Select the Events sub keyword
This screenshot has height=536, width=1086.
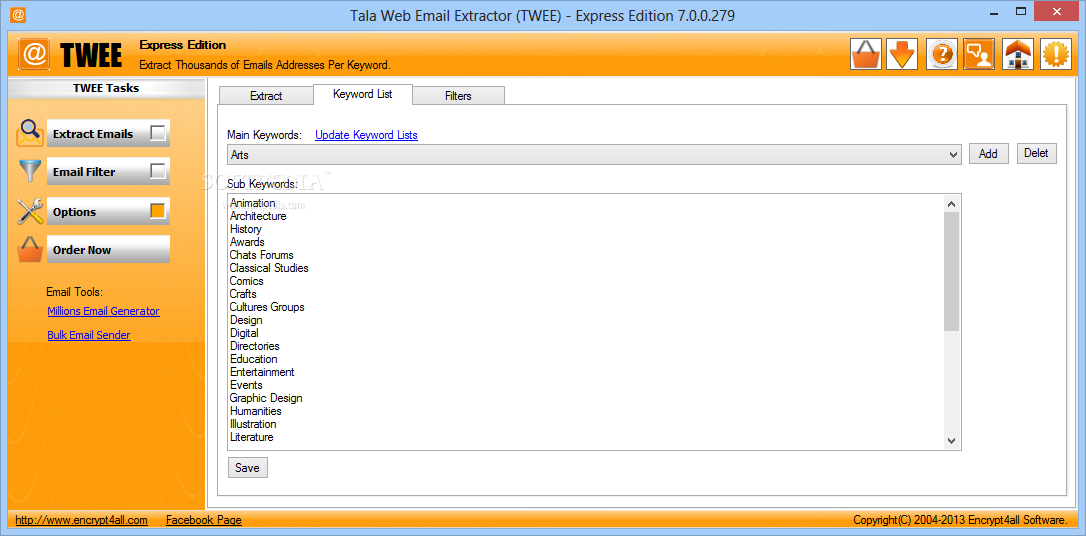pos(246,385)
